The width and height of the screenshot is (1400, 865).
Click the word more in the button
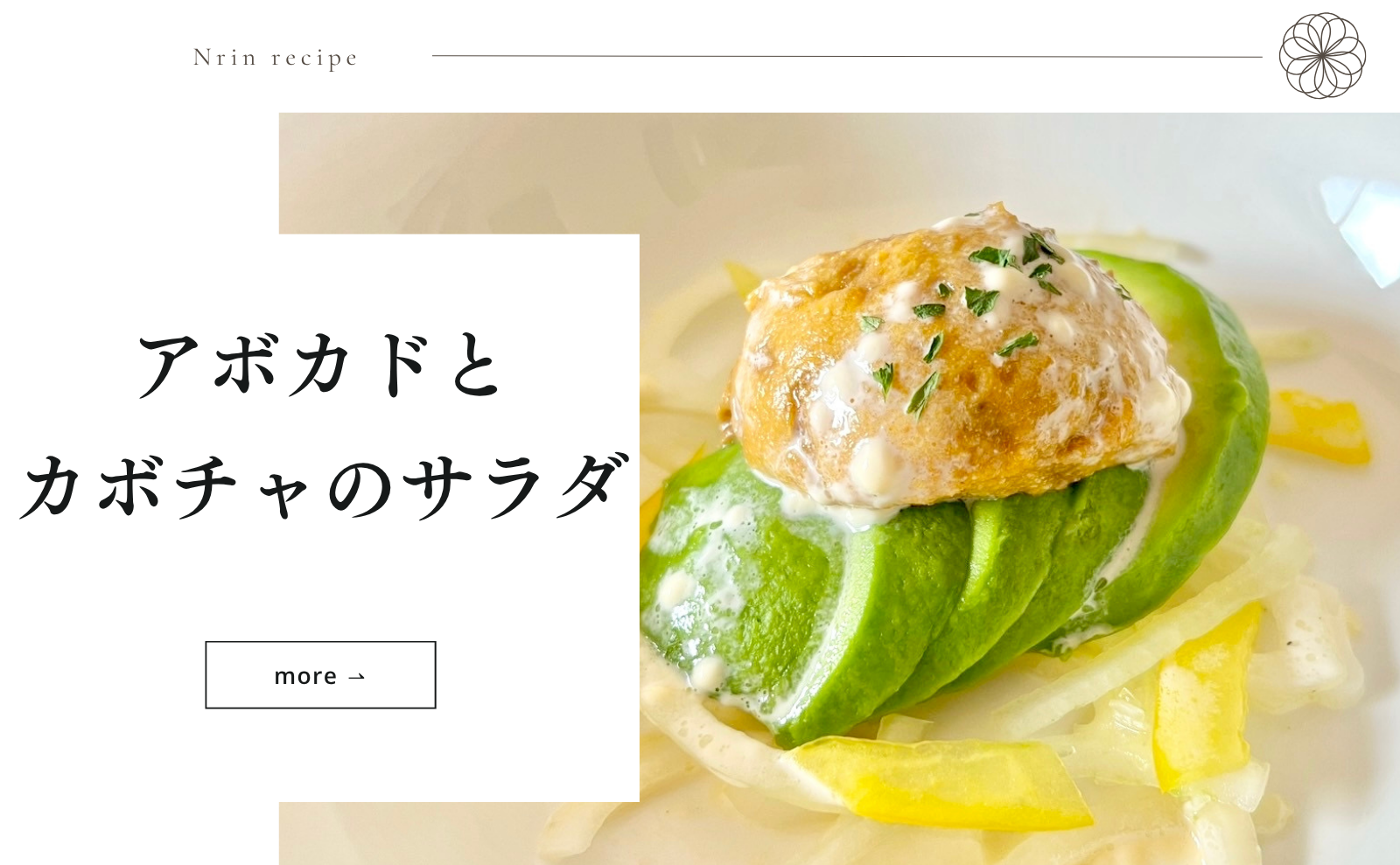pos(305,676)
